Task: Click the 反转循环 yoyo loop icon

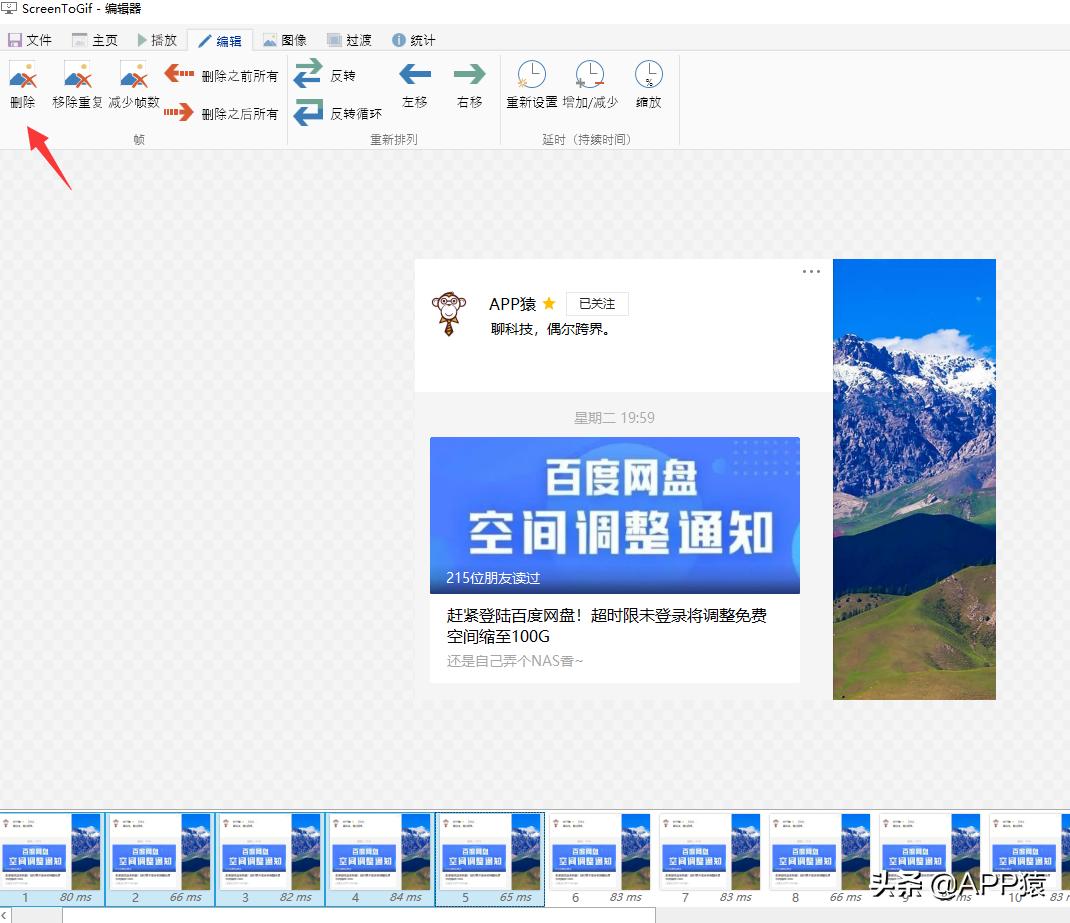Action: [308, 113]
